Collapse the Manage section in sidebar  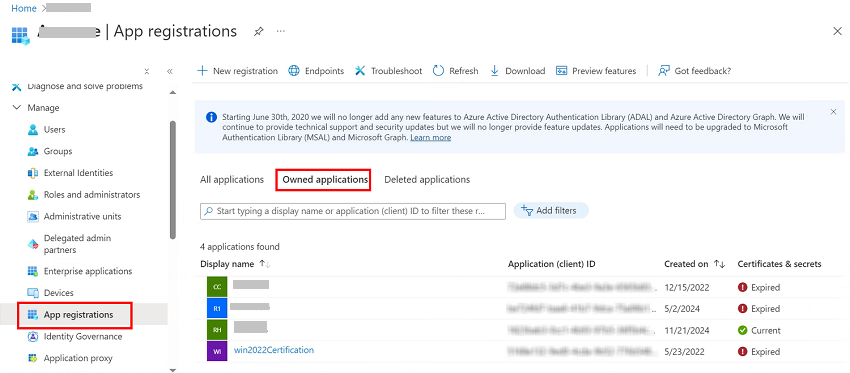(16, 108)
